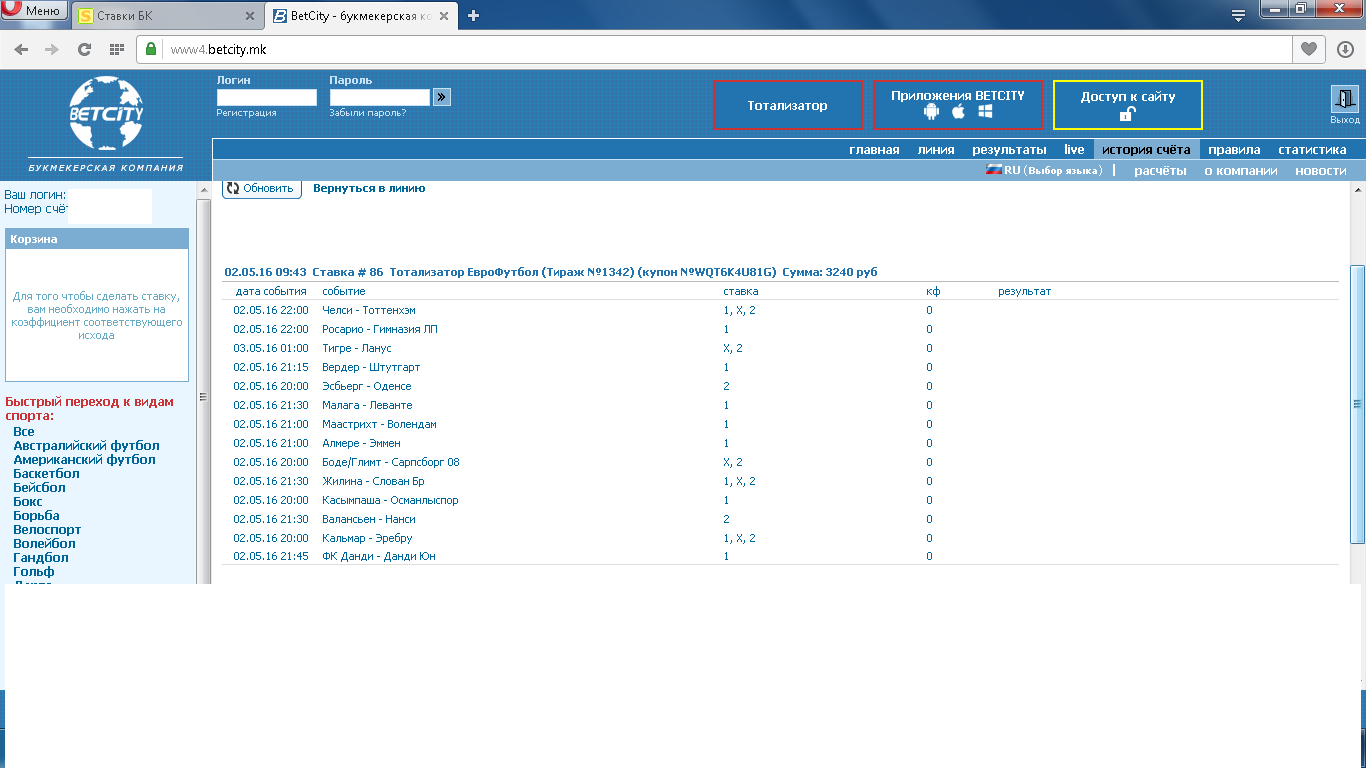Image resolution: width=1366 pixels, height=768 pixels.
Task: Open the Регистрация link
Action: 246,113
